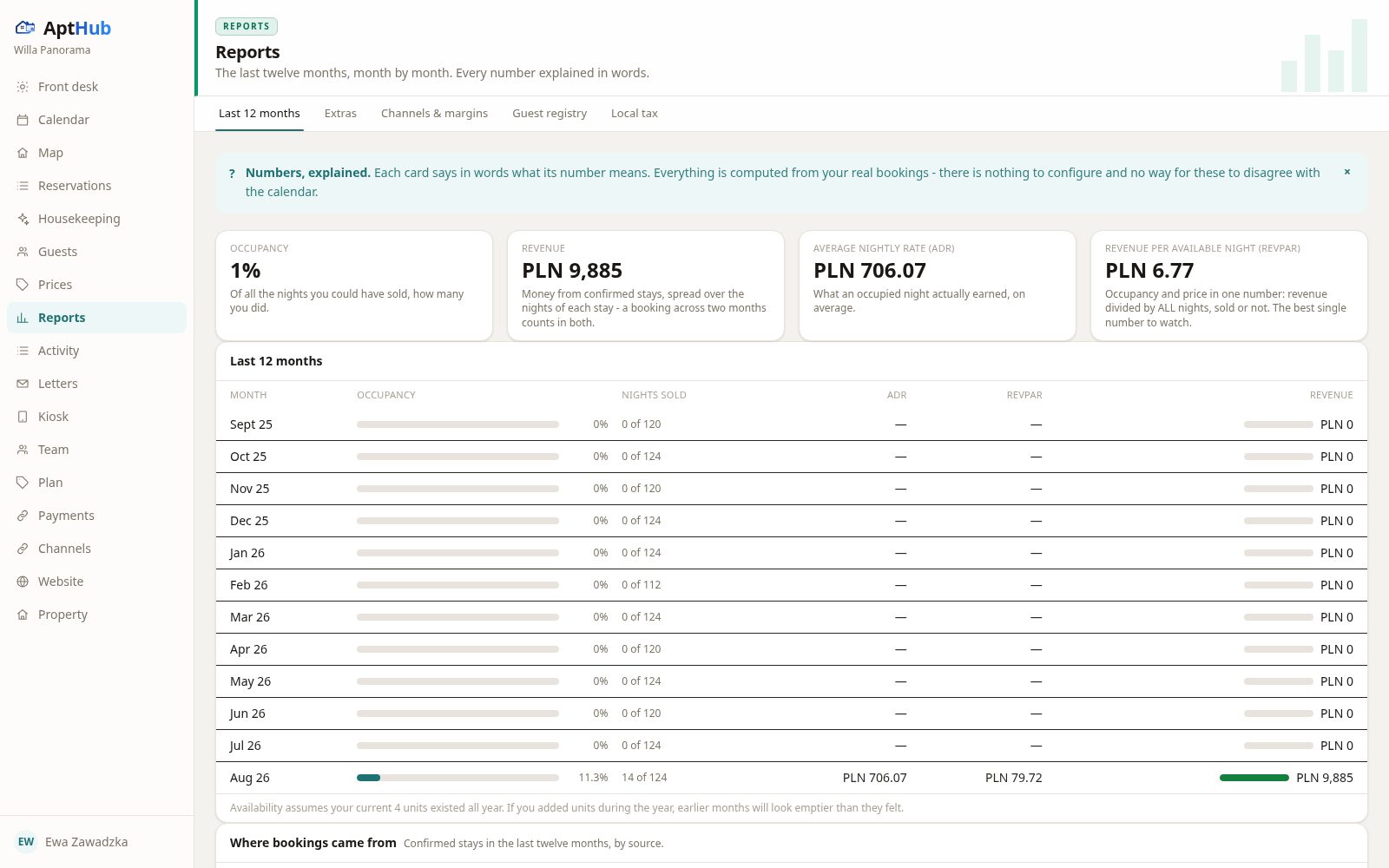The image size is (1389, 868).
Task: Open the Local tax tab
Action: point(635,114)
